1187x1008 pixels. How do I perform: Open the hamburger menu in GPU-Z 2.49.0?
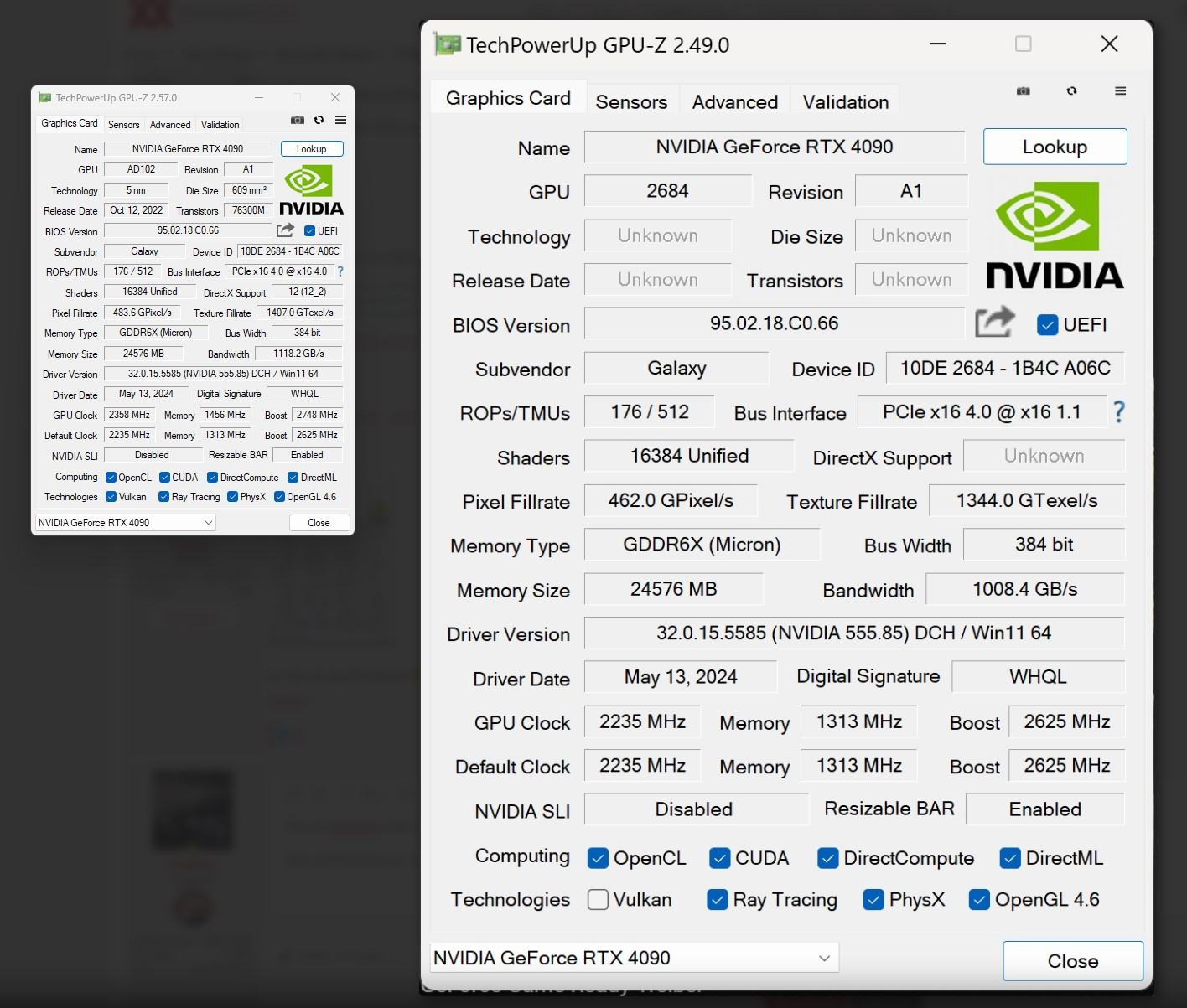pos(1120,90)
